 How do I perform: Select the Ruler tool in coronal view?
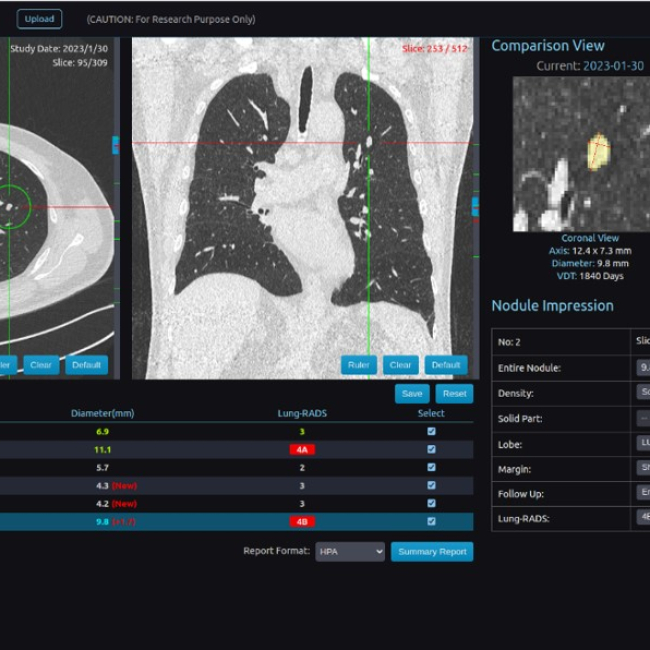point(358,365)
